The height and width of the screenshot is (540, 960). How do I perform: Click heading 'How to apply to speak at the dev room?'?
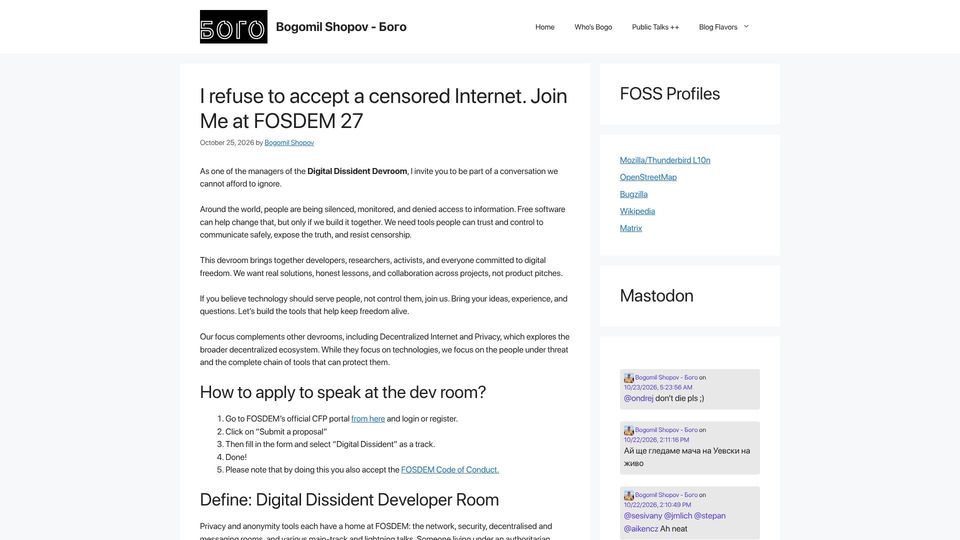pos(343,392)
